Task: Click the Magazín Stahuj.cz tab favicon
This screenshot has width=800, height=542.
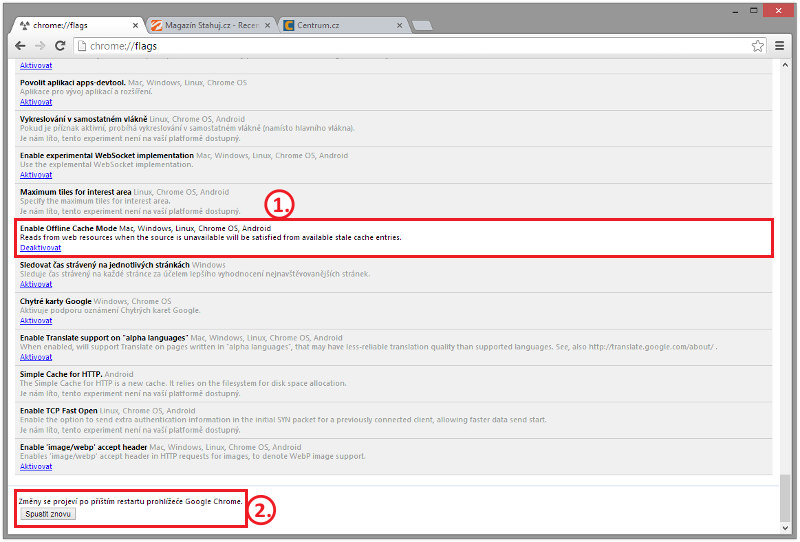Action: click(x=156, y=25)
